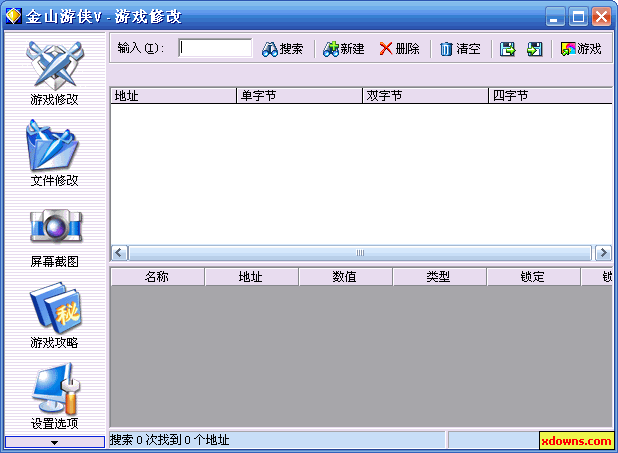Open the 屏幕截图 camera sidebar icon

coord(55,238)
